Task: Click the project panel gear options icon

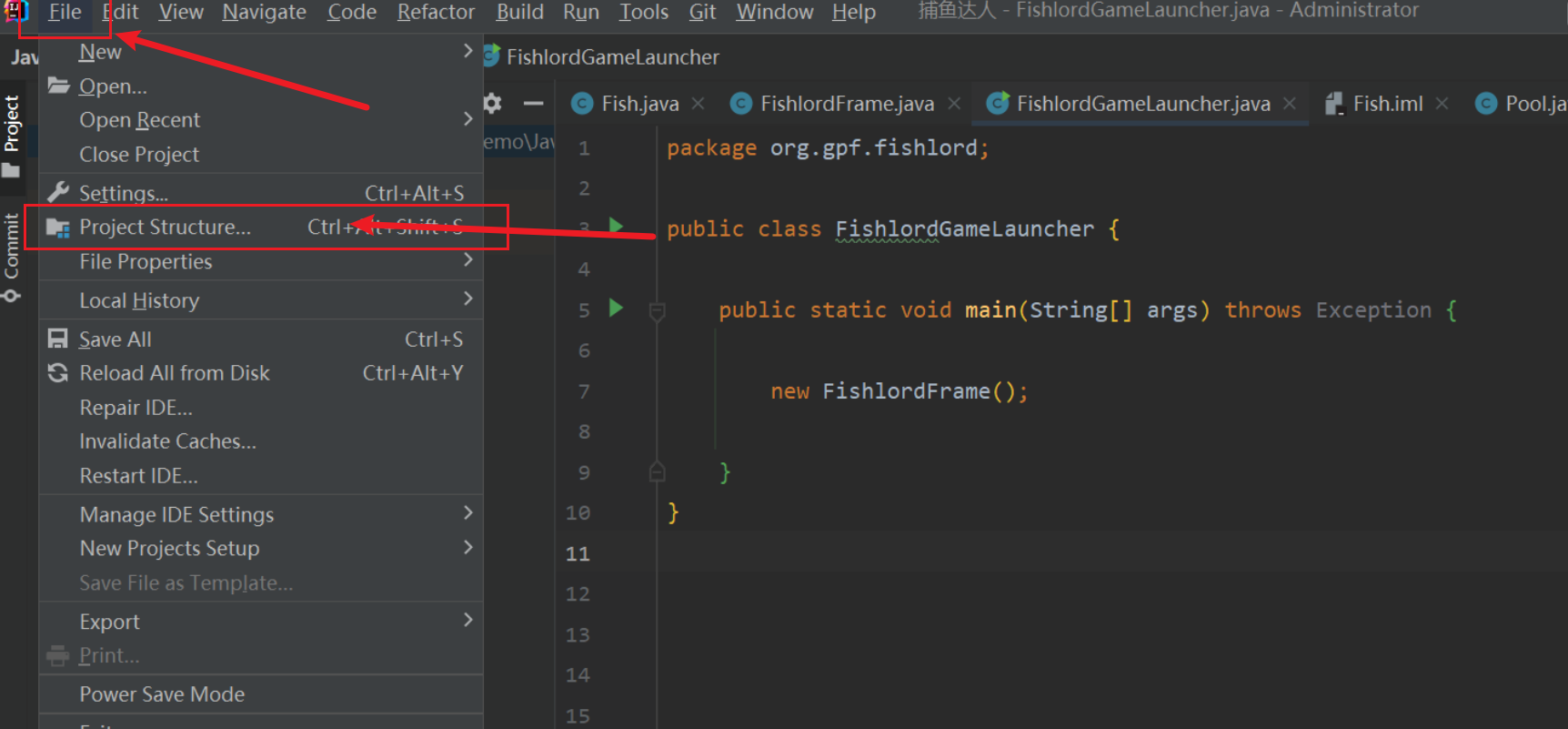Action: [492, 103]
